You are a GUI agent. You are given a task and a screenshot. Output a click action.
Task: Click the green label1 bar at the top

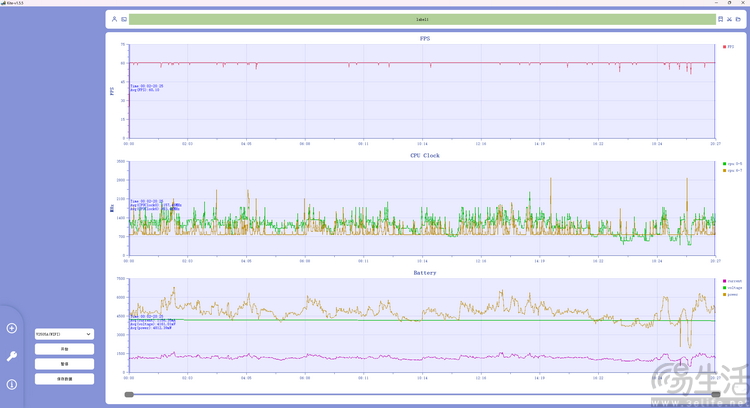422,19
